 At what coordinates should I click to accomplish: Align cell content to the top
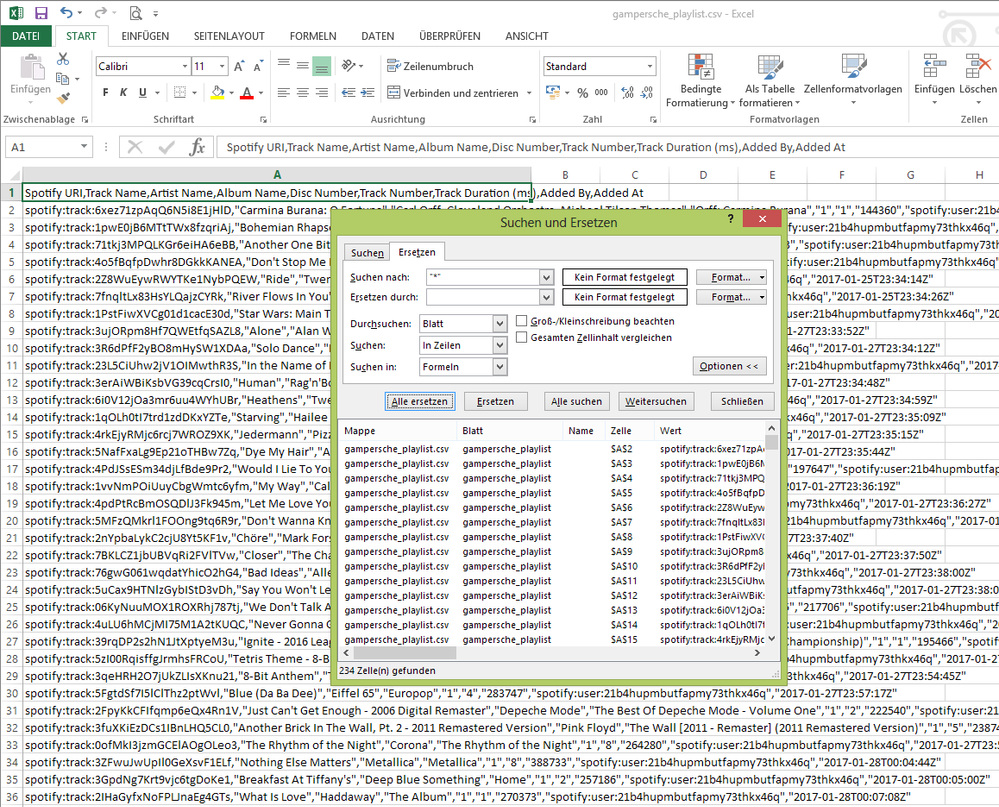[284, 65]
